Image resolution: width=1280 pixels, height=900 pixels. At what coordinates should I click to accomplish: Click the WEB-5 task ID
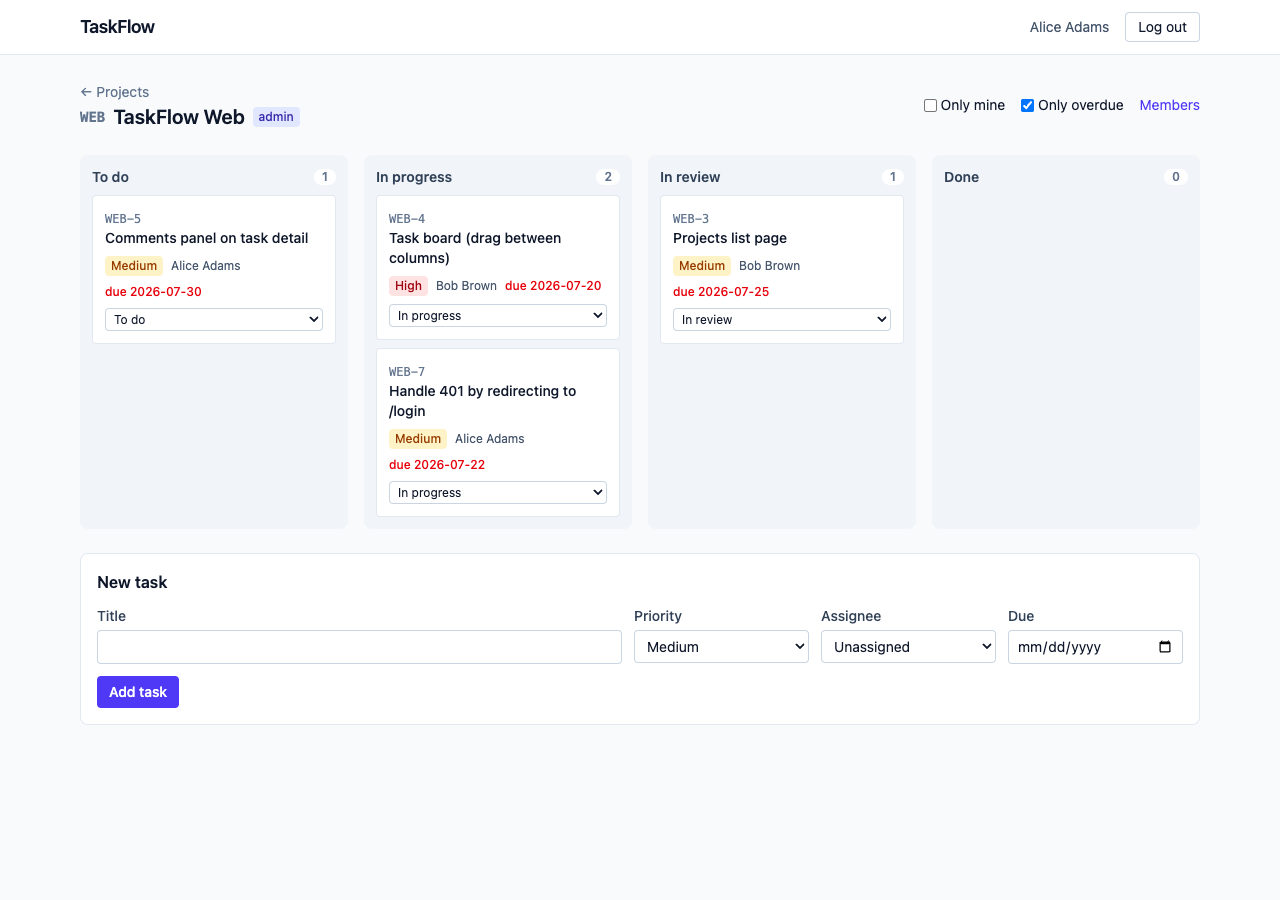click(123, 219)
